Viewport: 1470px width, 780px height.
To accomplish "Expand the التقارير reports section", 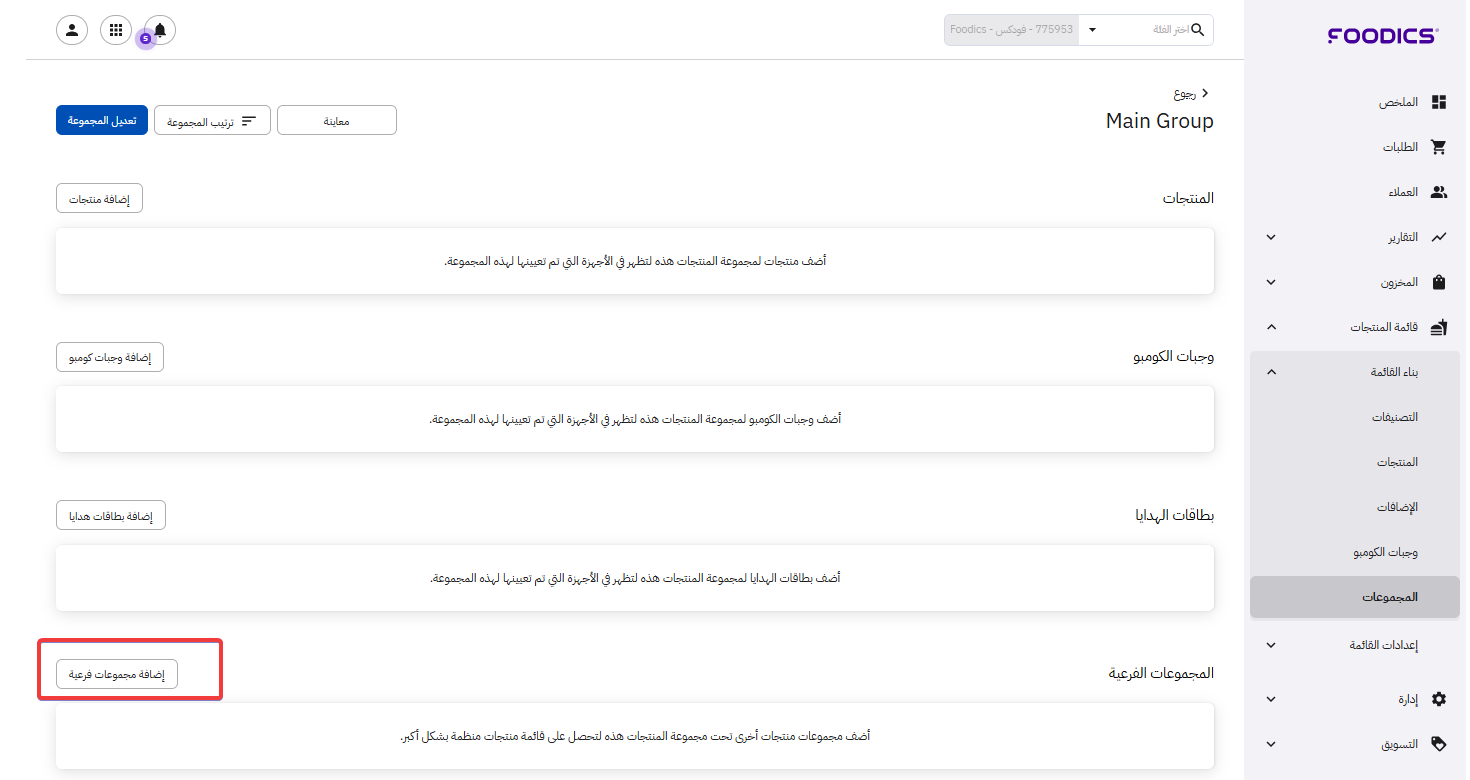I will click(1271, 237).
